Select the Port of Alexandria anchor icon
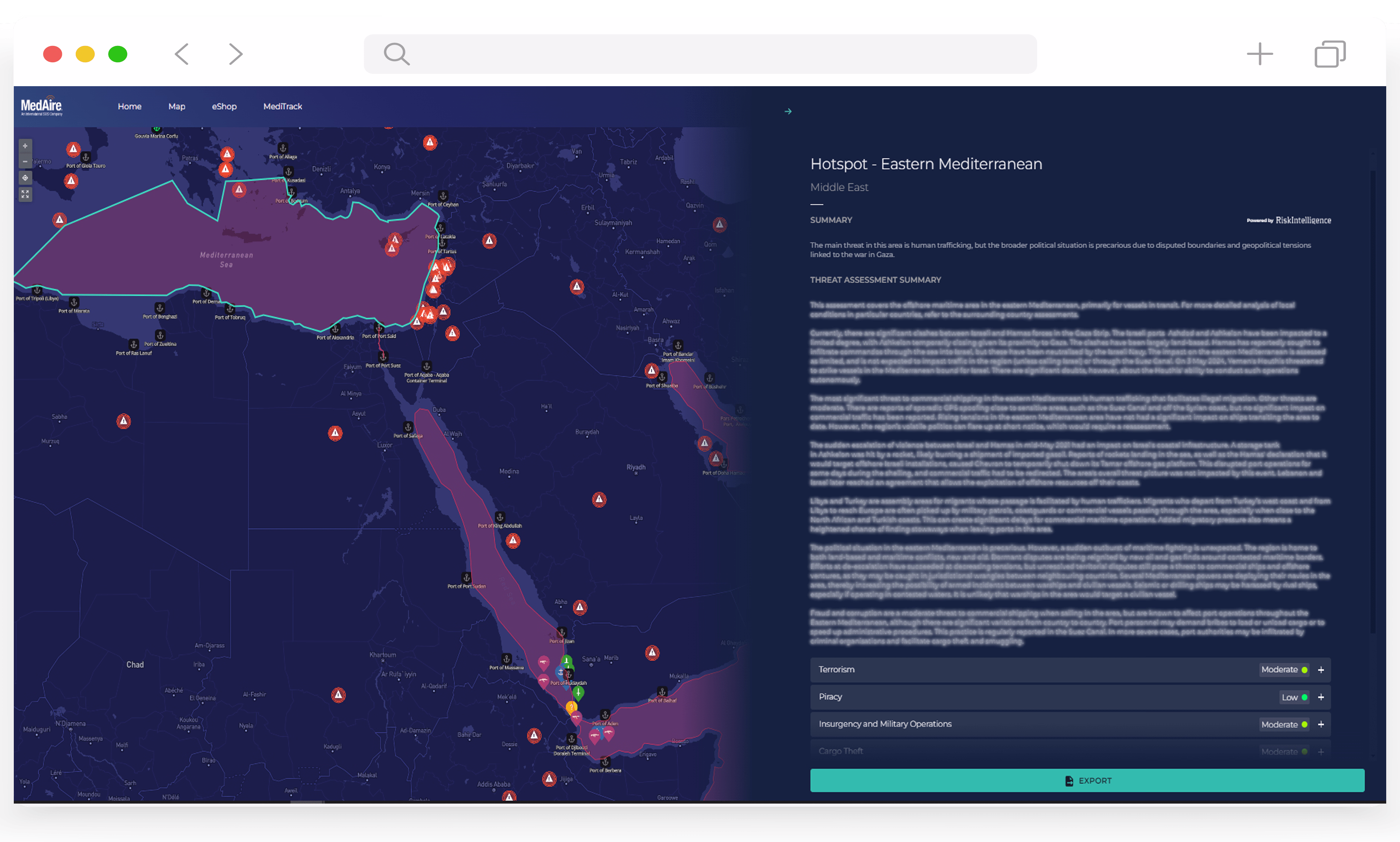The image size is (1400, 842). (335, 329)
